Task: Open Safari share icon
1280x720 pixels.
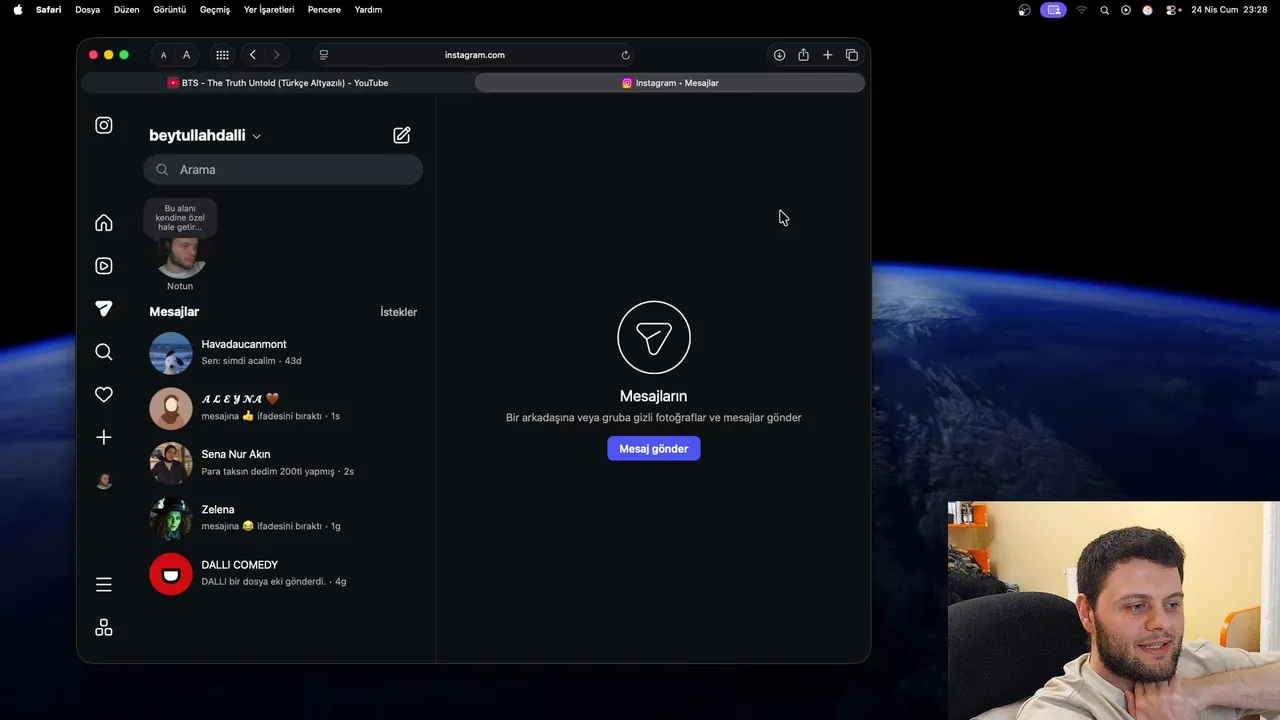Action: (x=803, y=55)
